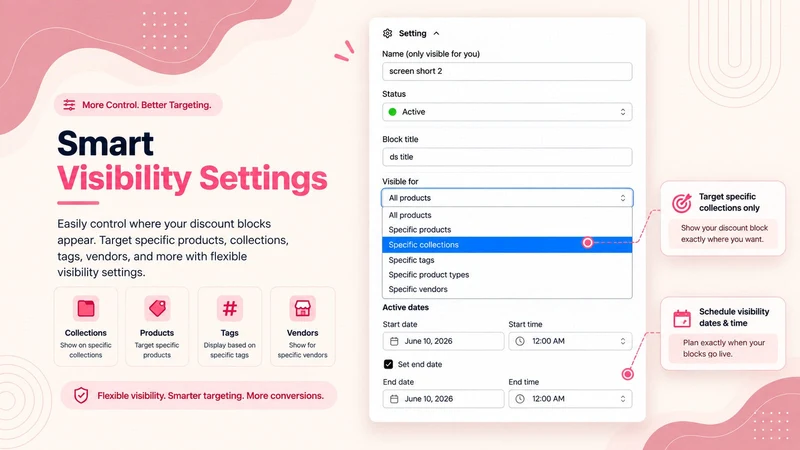Click the Tags hashtag icon

tap(230, 309)
